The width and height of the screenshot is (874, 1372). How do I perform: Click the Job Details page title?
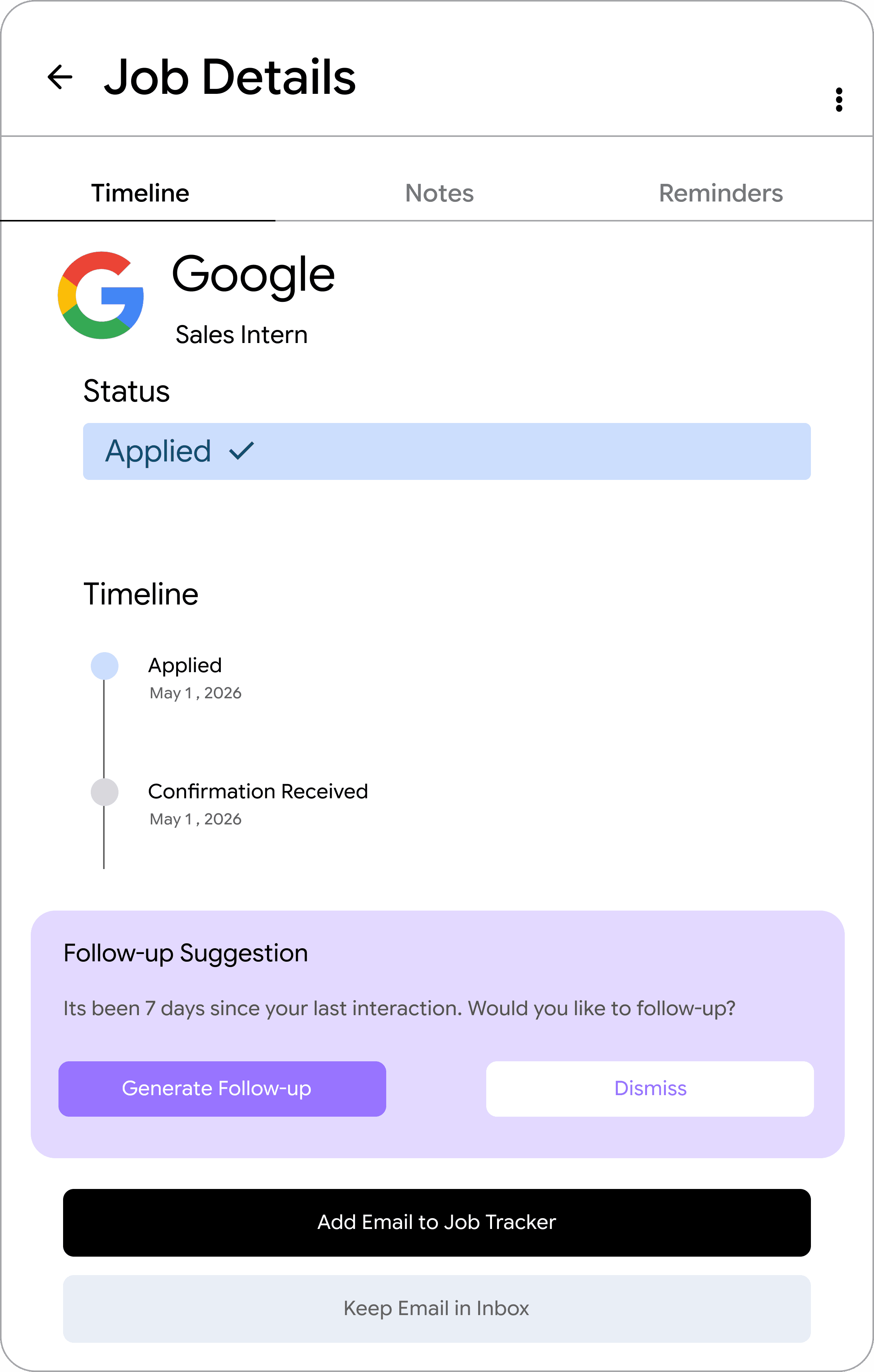(230, 78)
